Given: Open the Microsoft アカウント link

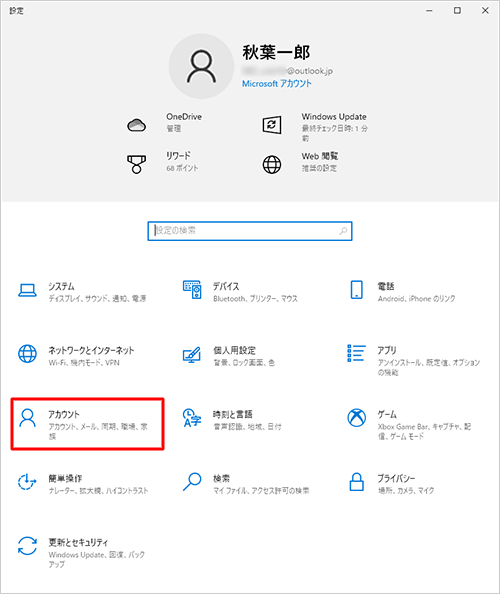Looking at the screenshot, I should click(277, 84).
